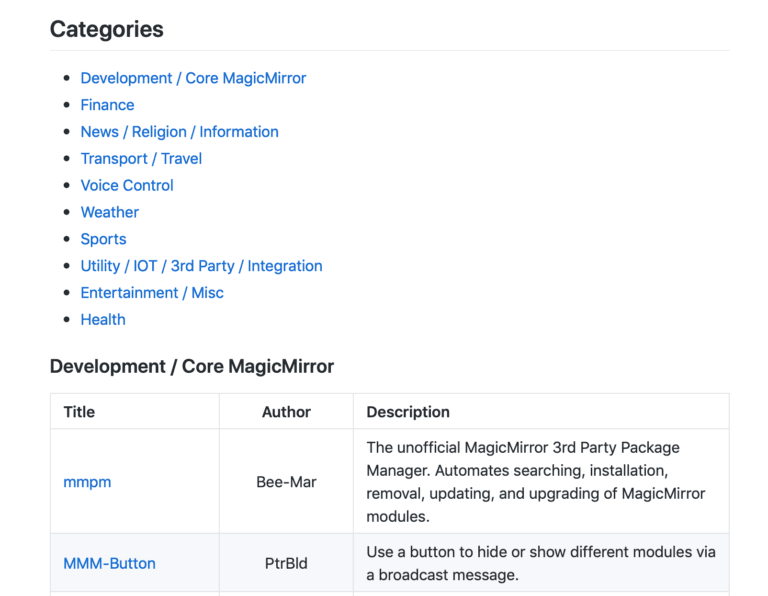Open the Weather category link
768x596 pixels.
click(110, 212)
